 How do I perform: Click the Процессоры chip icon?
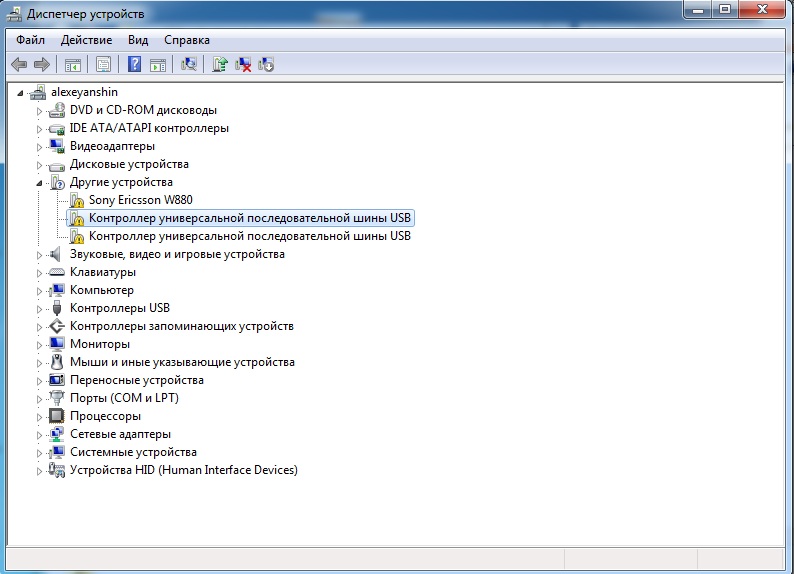pos(57,416)
